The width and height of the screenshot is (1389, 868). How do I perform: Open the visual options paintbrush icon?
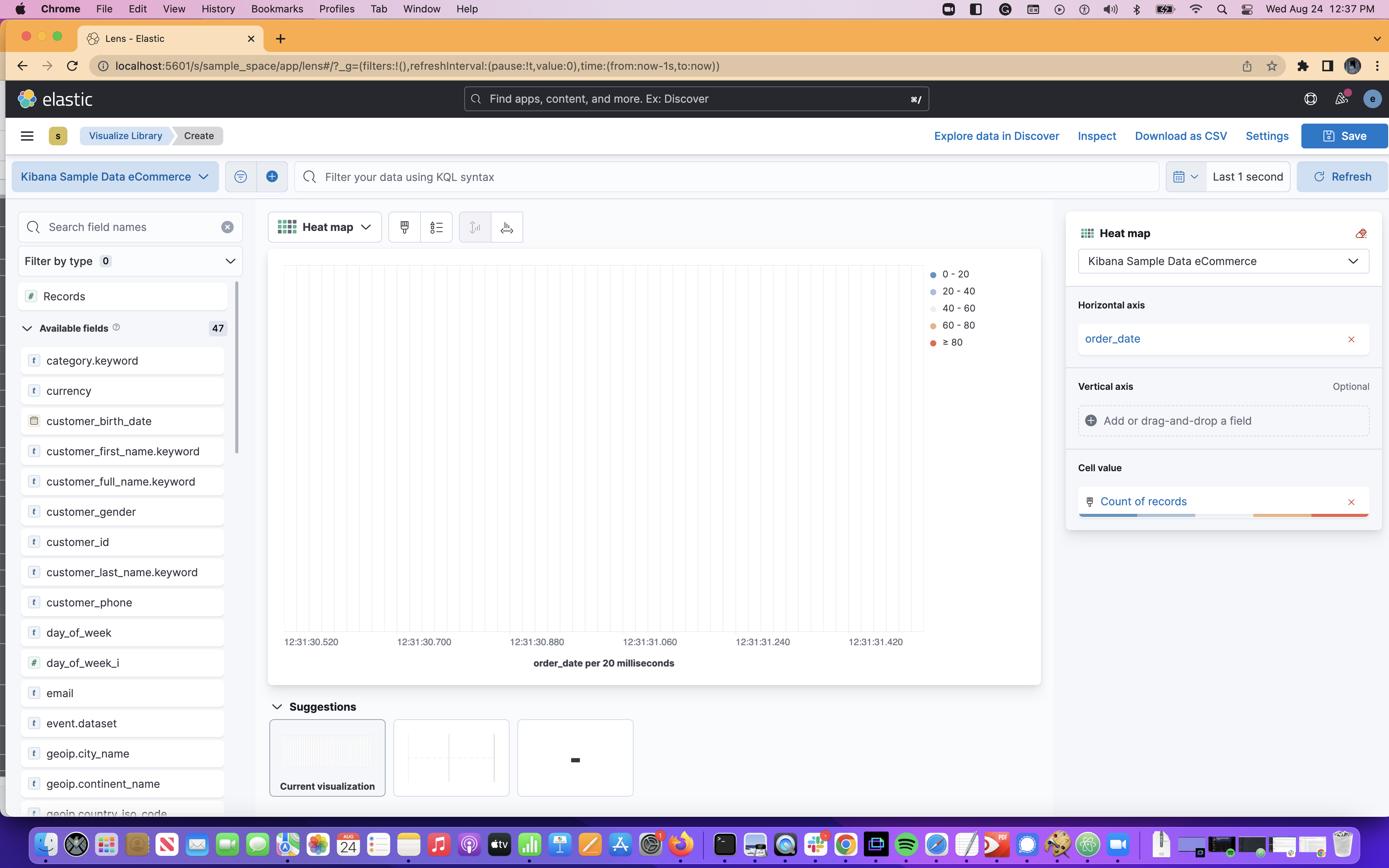pos(405,227)
